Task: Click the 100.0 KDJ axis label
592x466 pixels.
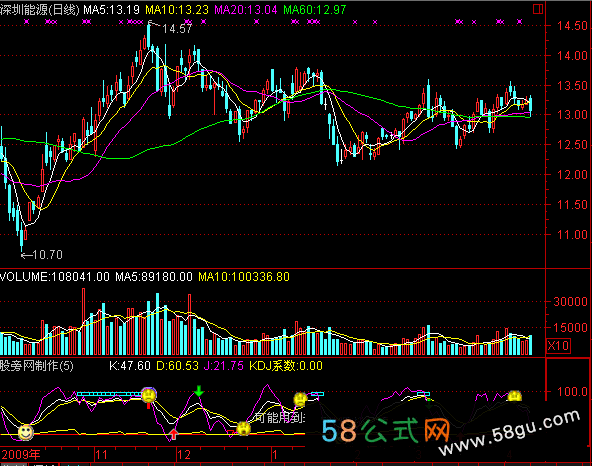Action: pyautogui.click(x=572, y=392)
